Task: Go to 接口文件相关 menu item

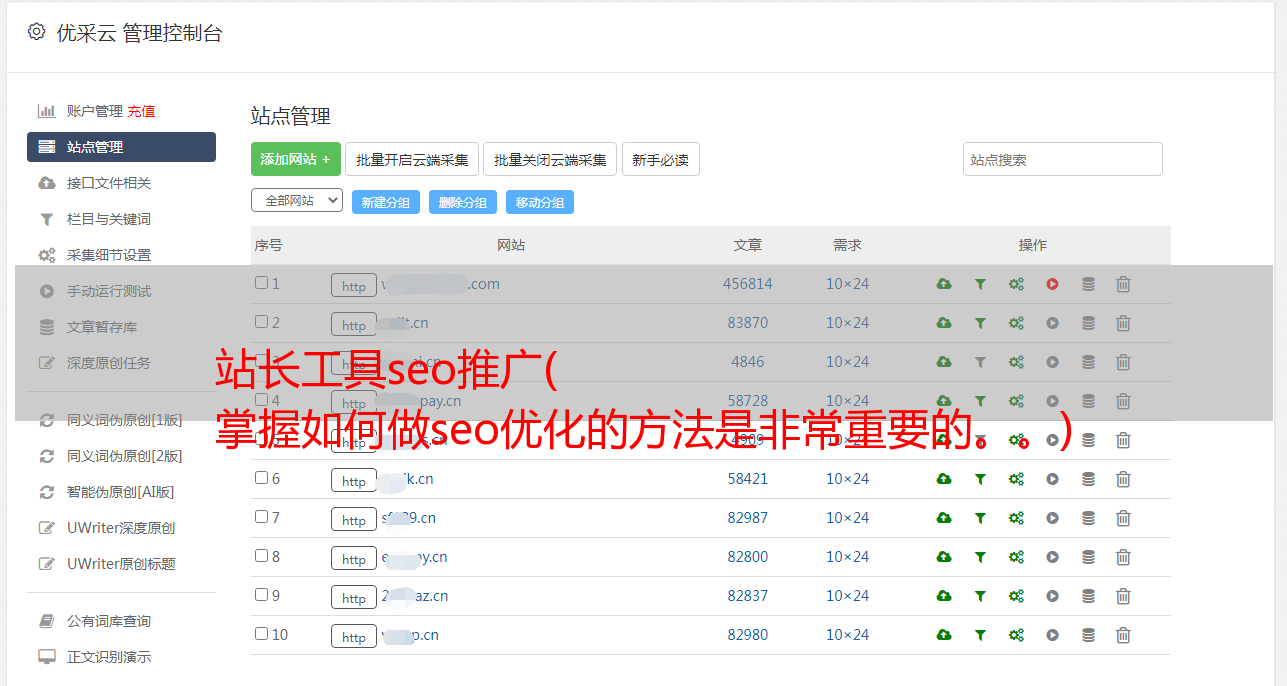Action: (x=109, y=183)
